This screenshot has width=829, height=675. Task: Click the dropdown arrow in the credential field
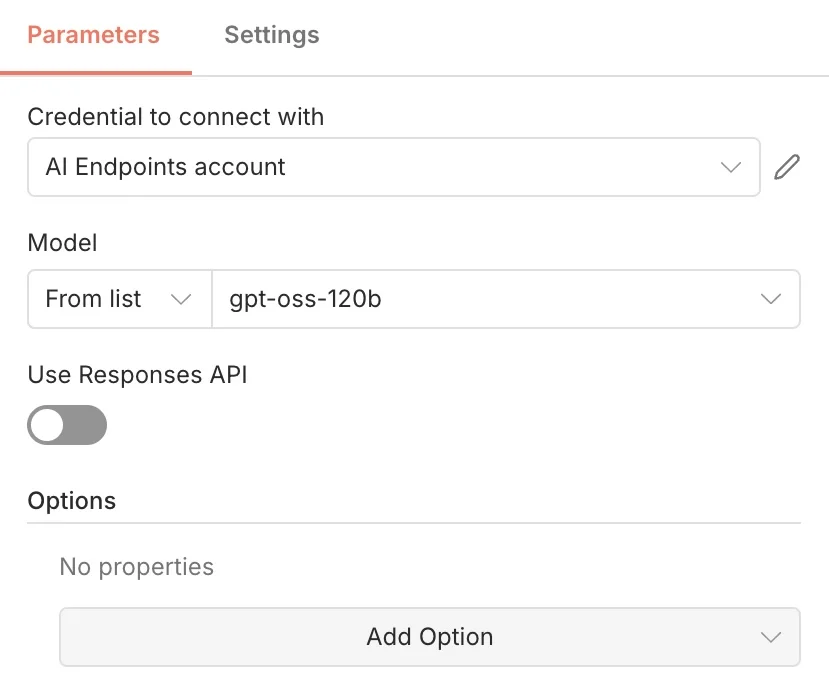click(731, 167)
